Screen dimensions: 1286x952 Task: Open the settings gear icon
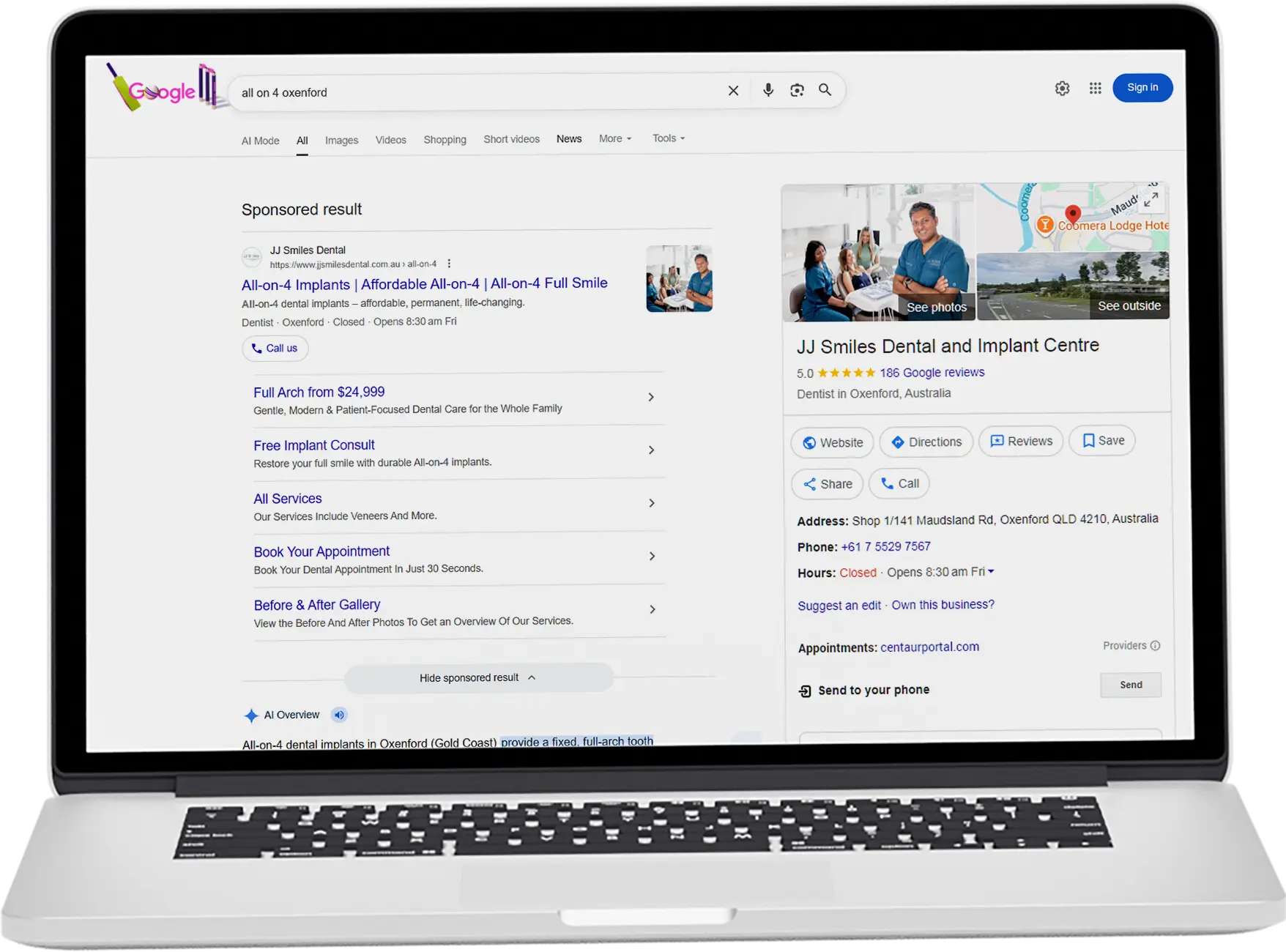(x=1062, y=88)
